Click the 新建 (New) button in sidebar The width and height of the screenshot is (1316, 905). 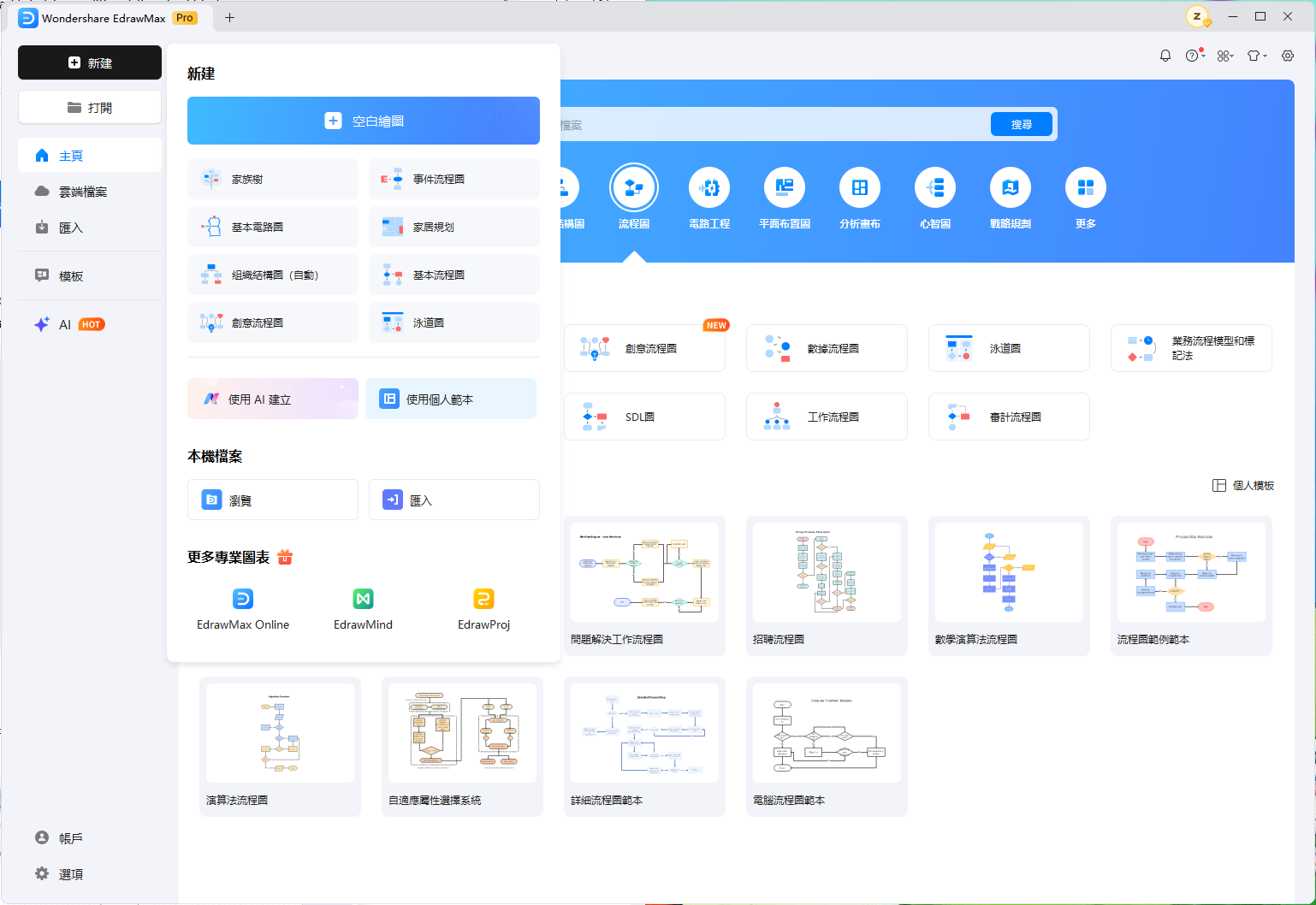90,62
